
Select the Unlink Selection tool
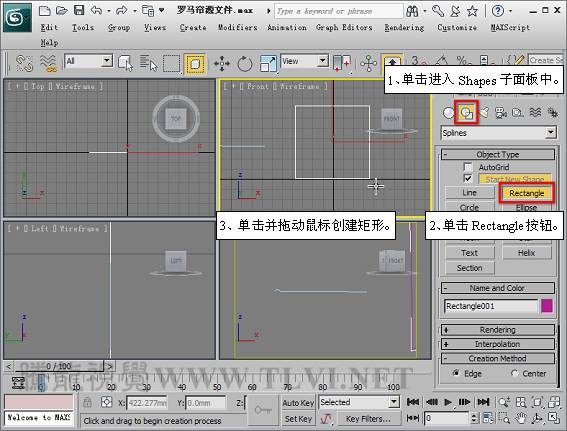click(x=24, y=63)
